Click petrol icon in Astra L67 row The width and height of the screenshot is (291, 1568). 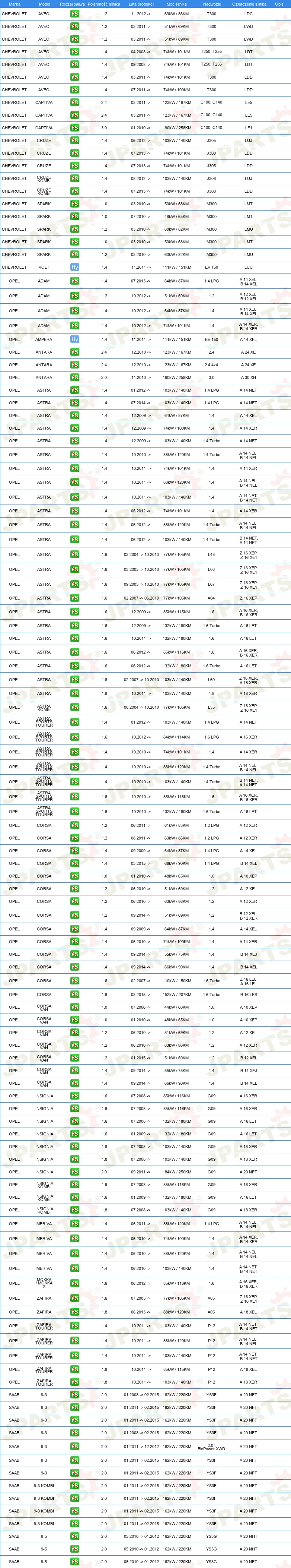click(x=74, y=584)
